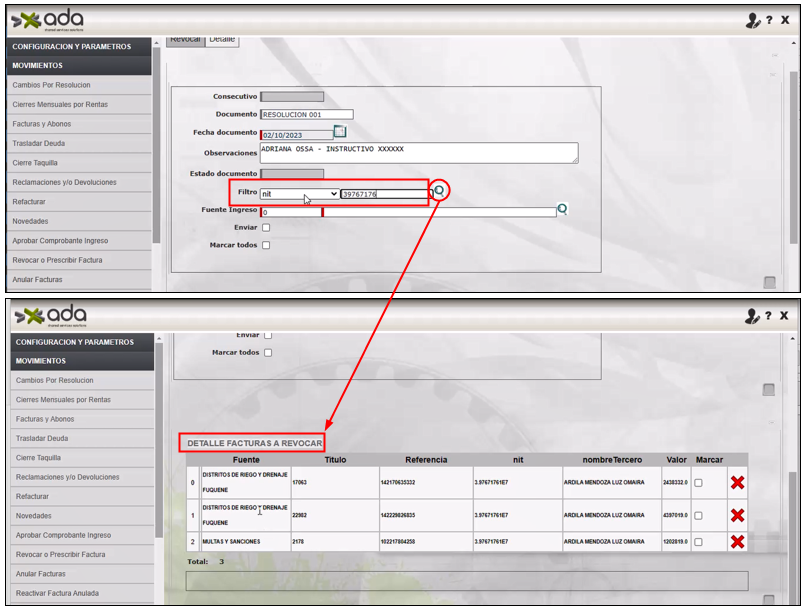The height and width of the screenshot is (610, 807).
Task: Check Marcar box for Multas y Sanciones
Action: [699, 542]
